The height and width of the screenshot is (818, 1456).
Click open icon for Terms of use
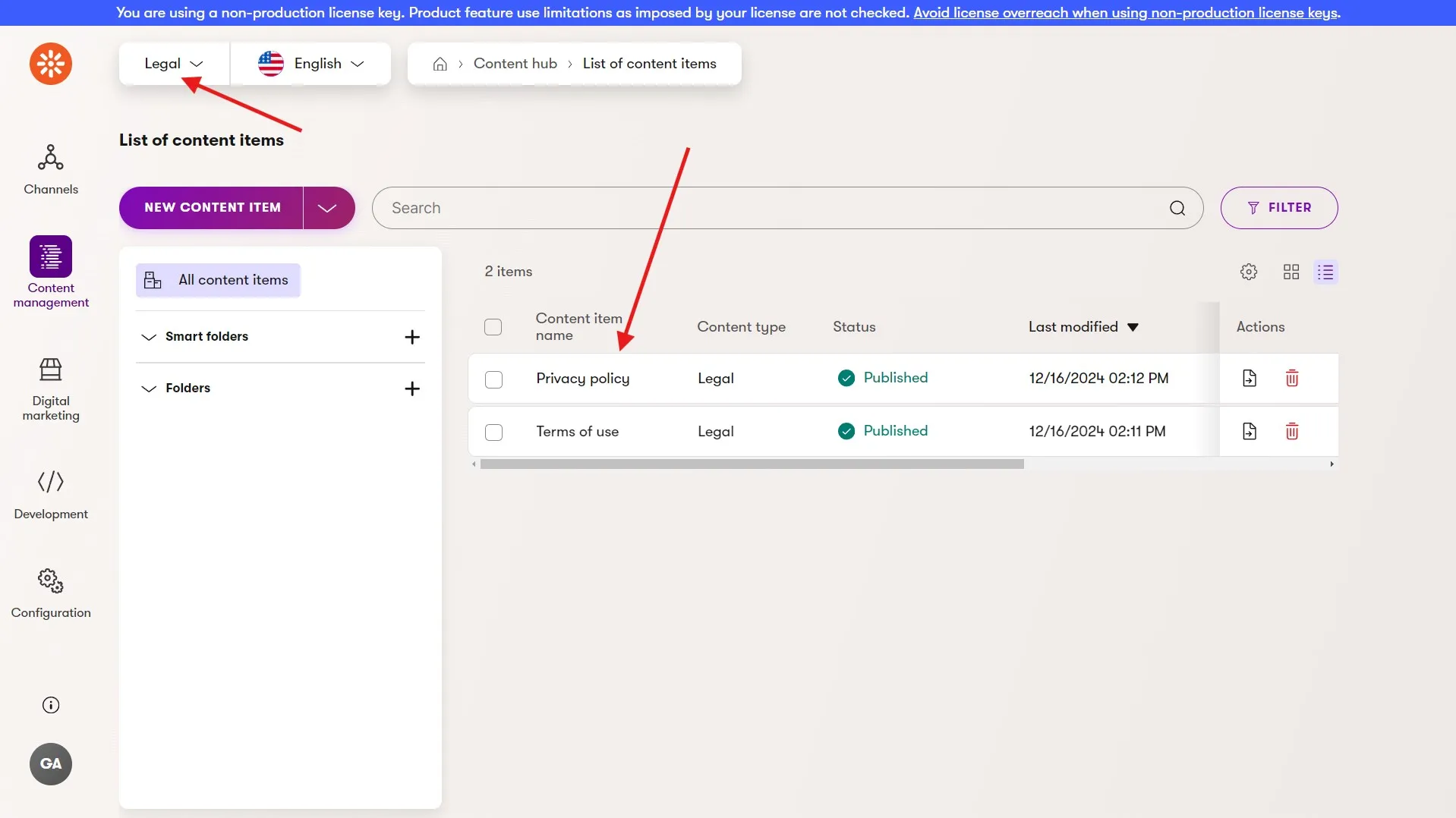pos(1250,431)
